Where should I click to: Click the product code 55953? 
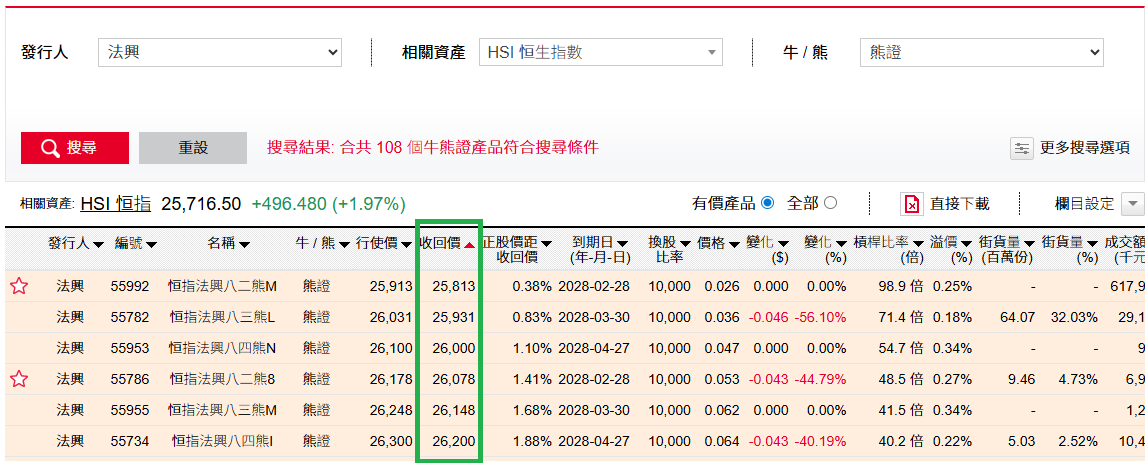[x=129, y=348]
